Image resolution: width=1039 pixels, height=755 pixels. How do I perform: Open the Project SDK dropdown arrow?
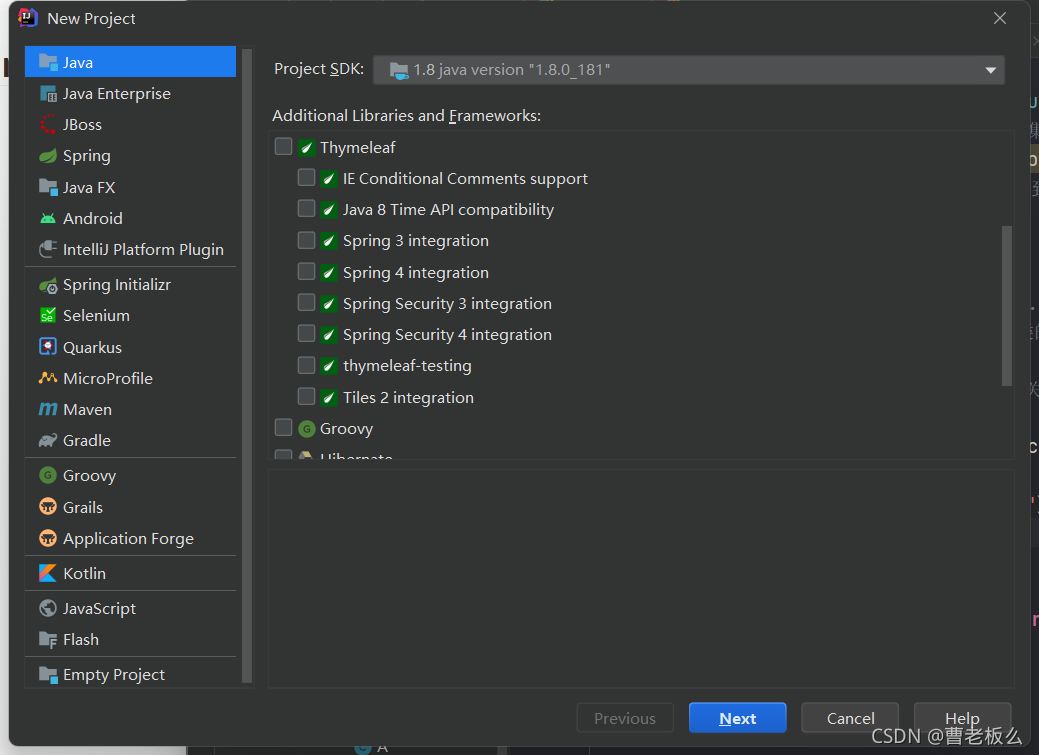(991, 70)
